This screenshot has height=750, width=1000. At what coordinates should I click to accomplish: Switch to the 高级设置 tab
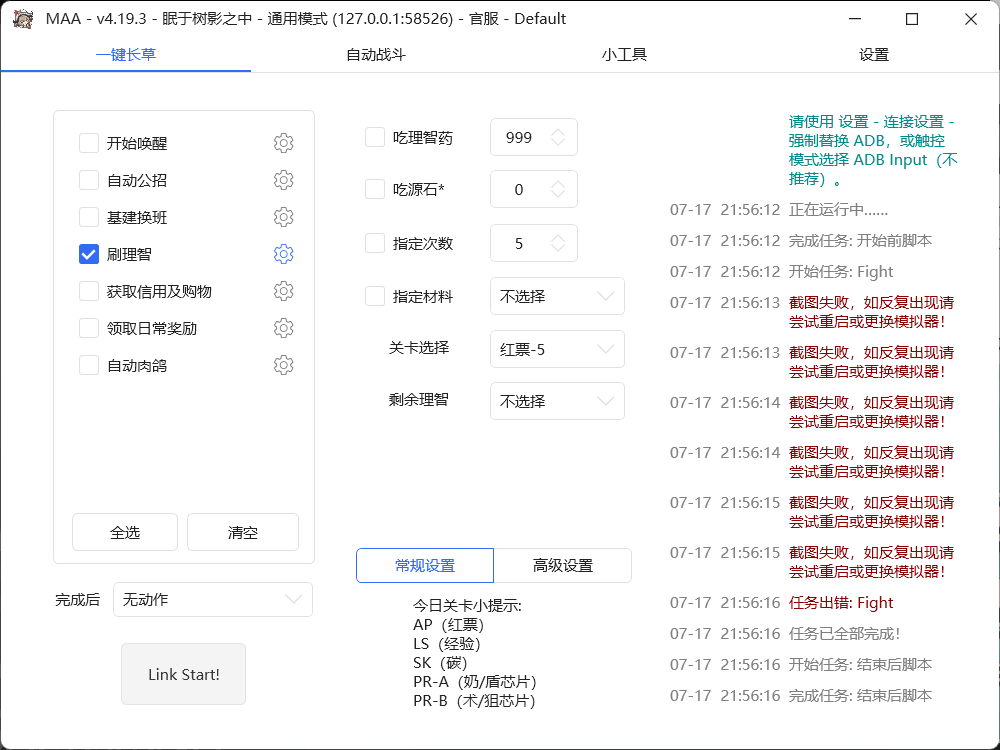click(x=562, y=565)
